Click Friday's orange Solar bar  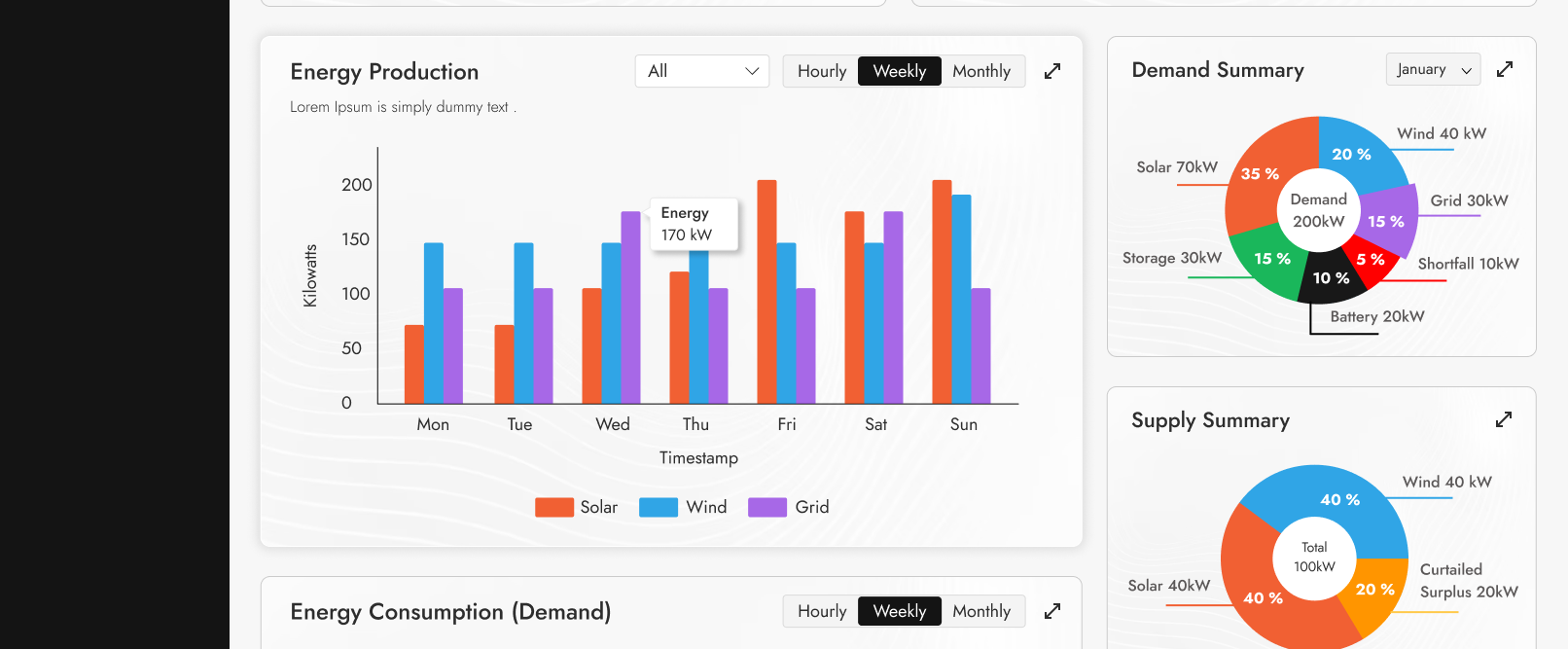coord(766,292)
